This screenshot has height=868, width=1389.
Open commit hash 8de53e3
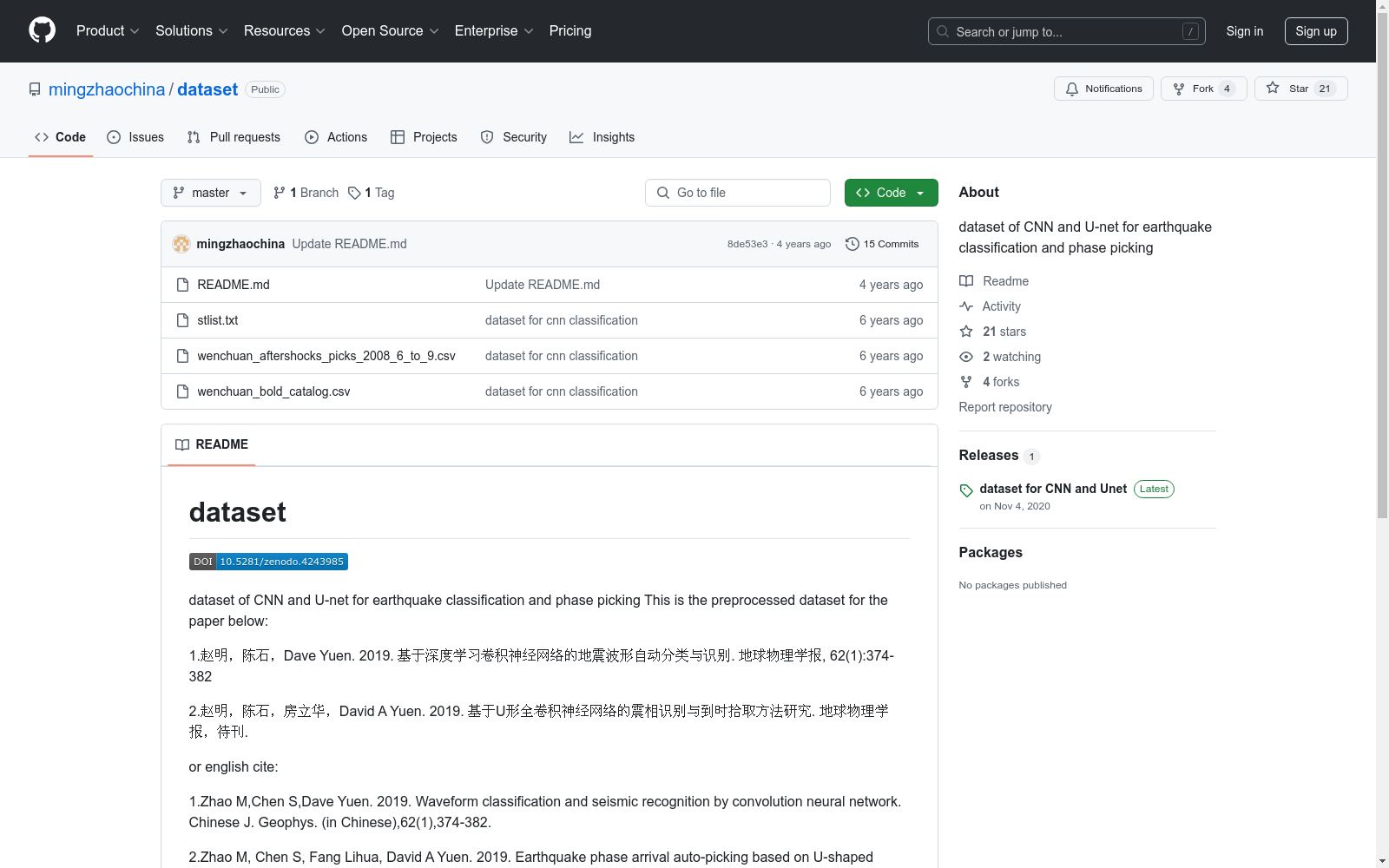coord(747,244)
